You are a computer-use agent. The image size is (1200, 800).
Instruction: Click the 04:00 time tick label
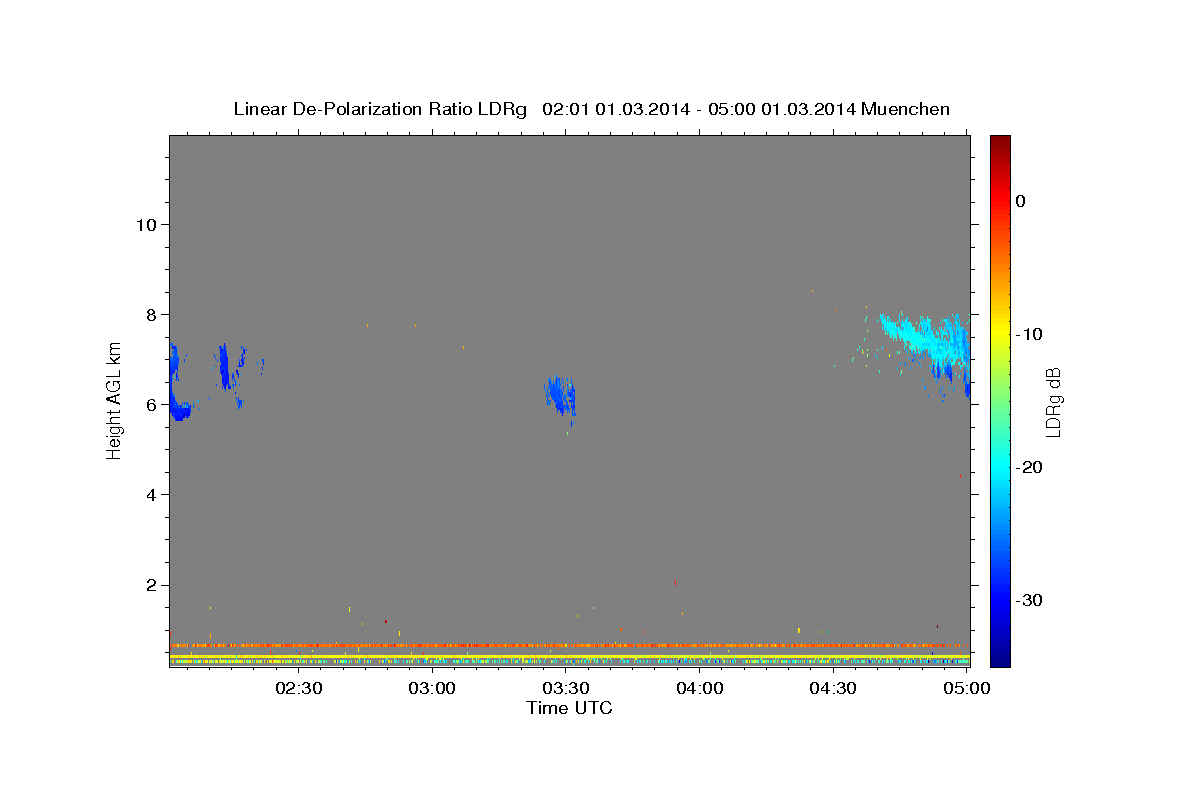pos(700,689)
